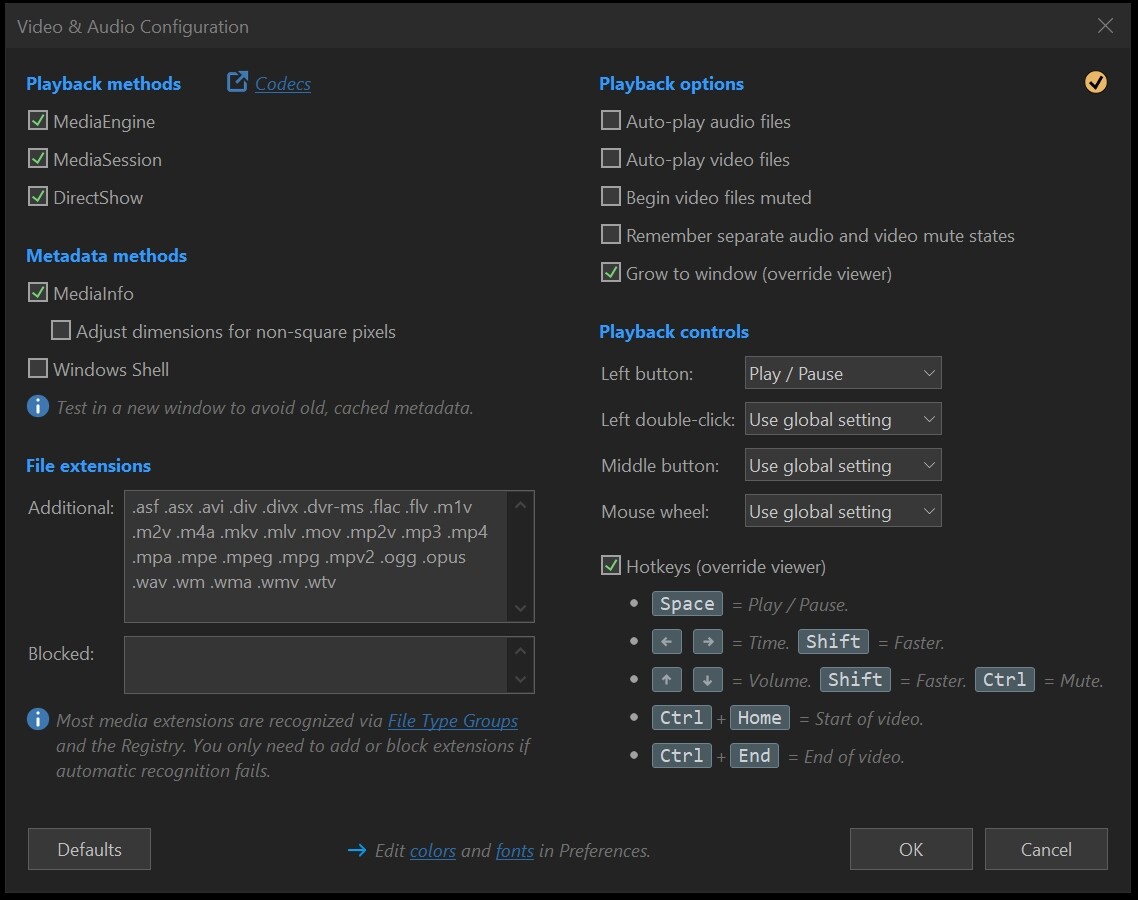Click the Ctrl key for Mute
Viewport: 1138px width, 900px height.
1004,679
